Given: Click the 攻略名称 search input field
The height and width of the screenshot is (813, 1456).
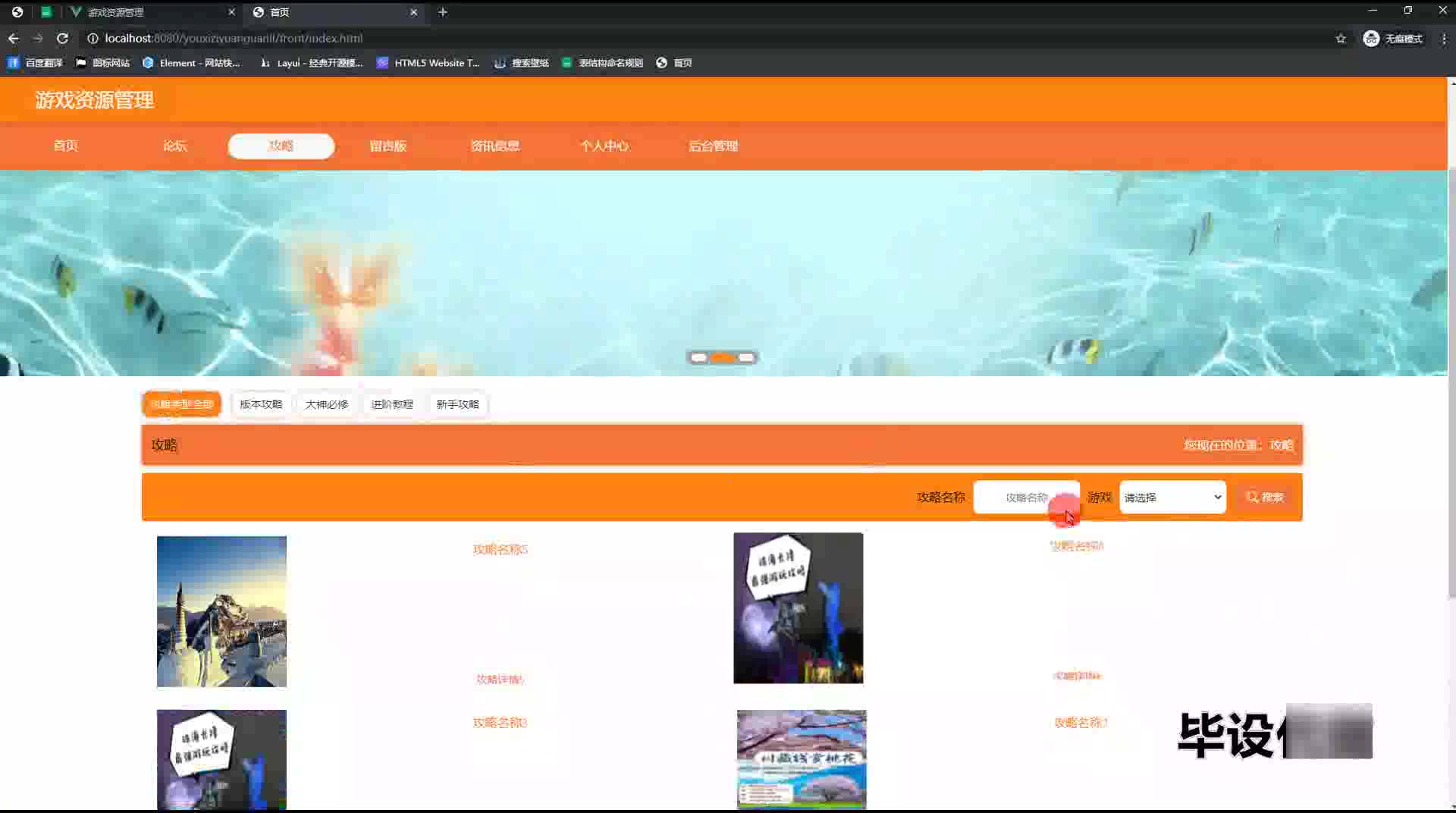Looking at the screenshot, I should [x=1026, y=498].
